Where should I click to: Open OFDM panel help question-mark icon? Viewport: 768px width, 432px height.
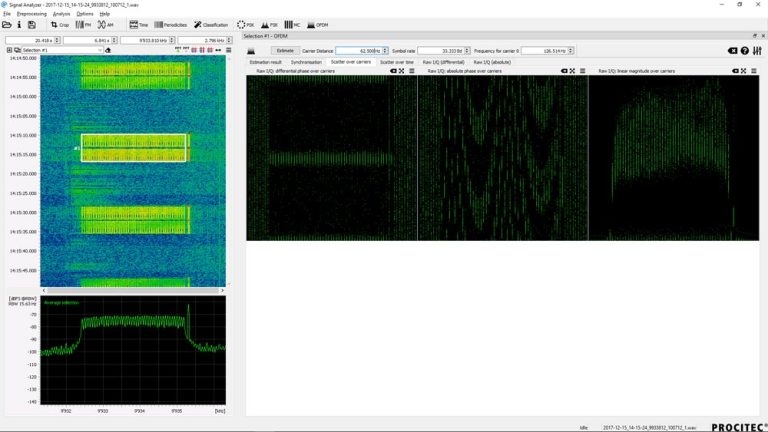745,50
